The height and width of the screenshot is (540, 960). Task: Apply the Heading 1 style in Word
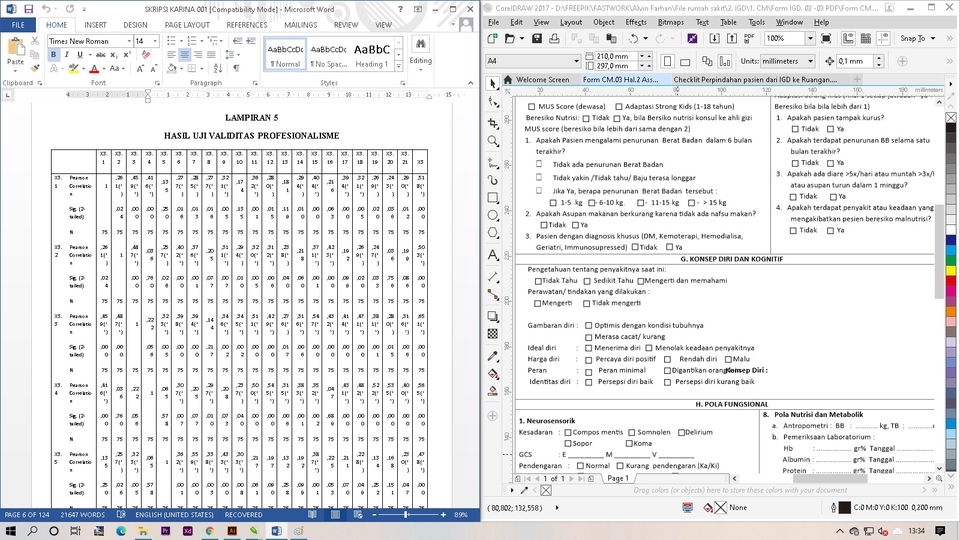tap(372, 54)
